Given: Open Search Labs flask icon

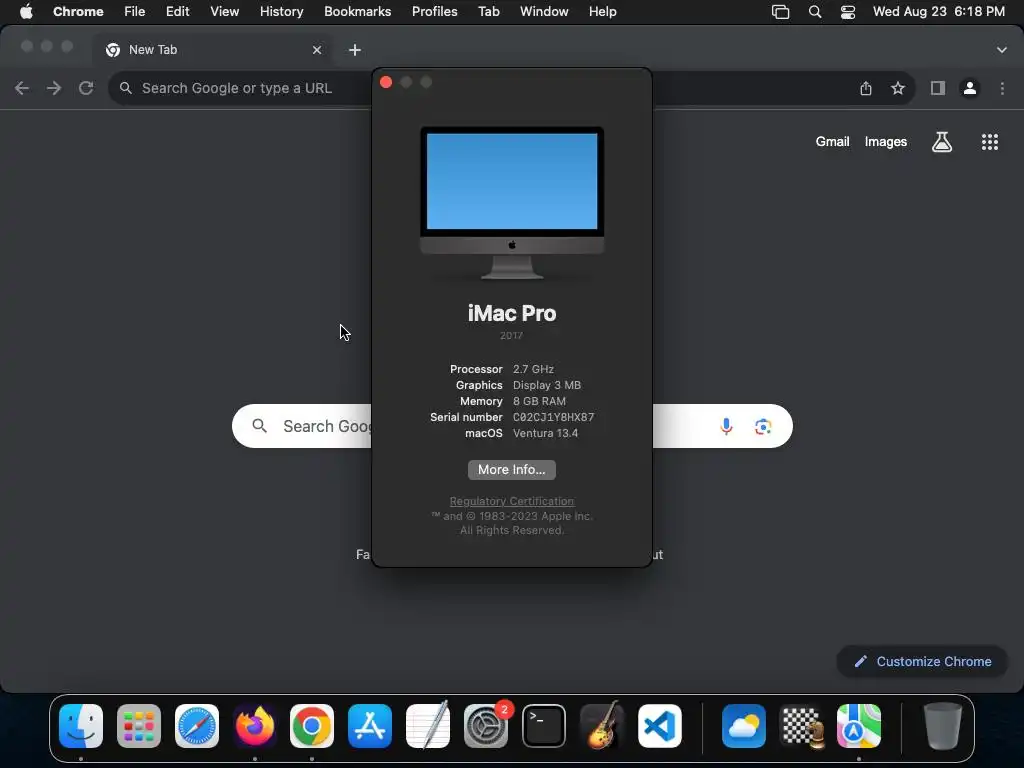Looking at the screenshot, I should (942, 142).
